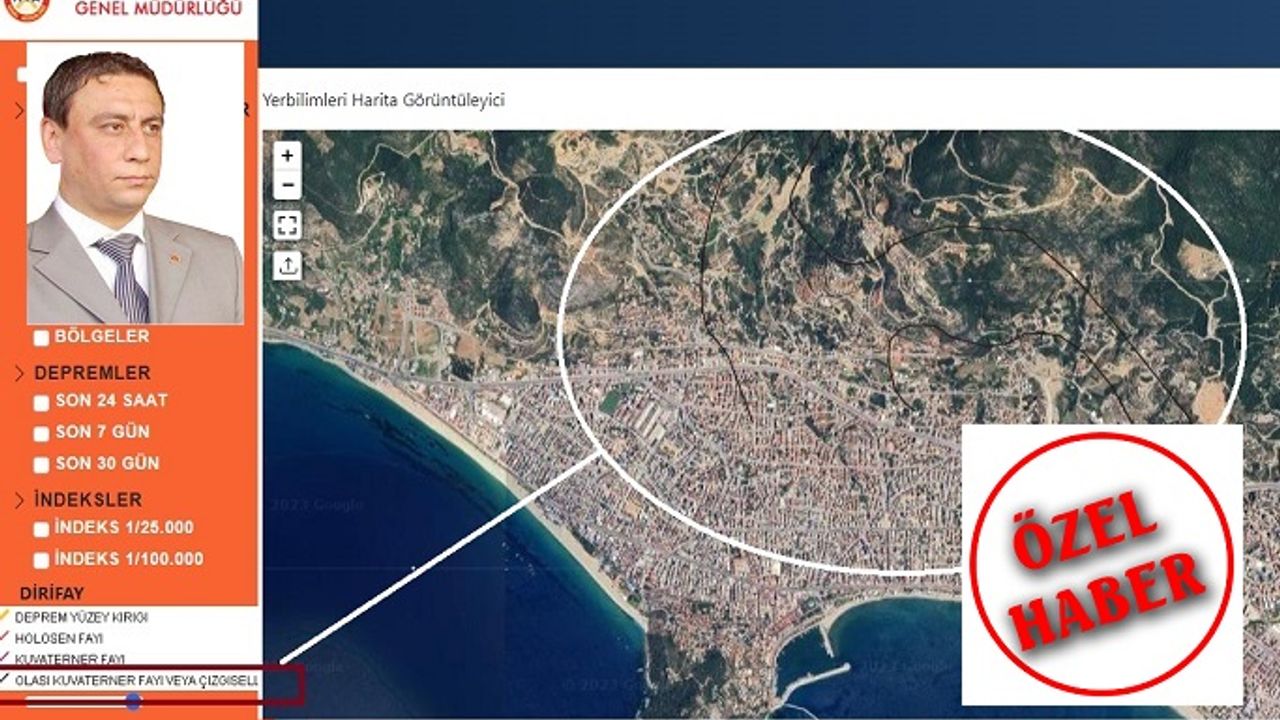Zoom out the map with minus button

point(287,184)
